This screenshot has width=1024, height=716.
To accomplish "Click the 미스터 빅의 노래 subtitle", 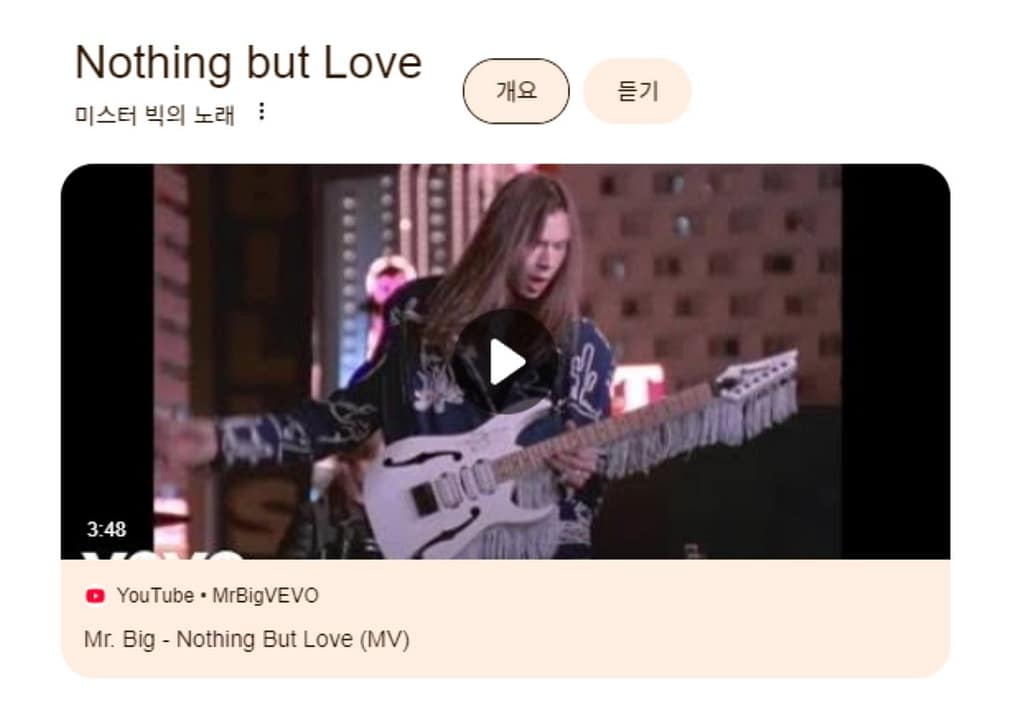I will (154, 115).
